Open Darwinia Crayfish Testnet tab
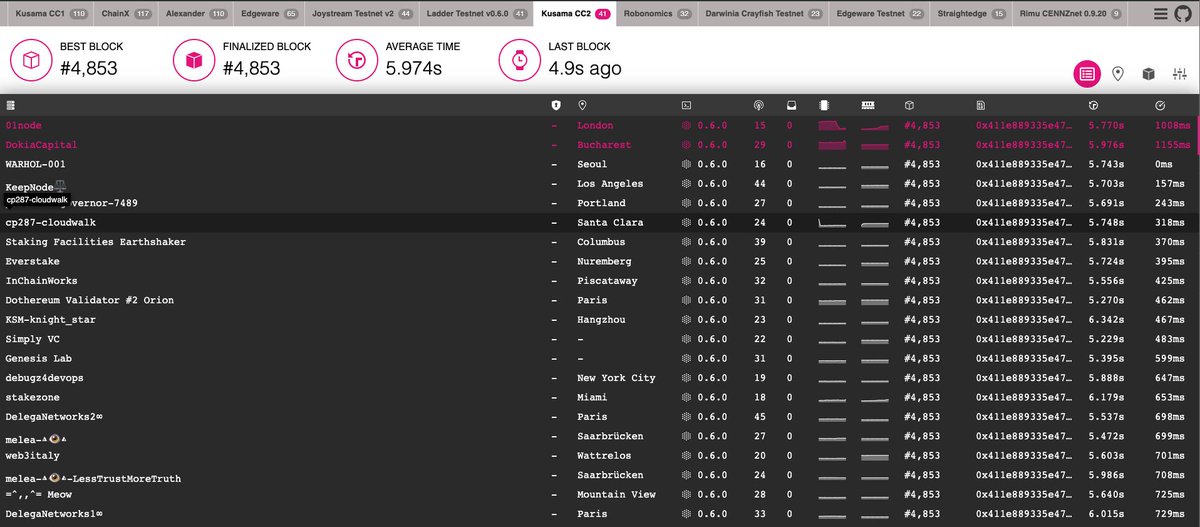This screenshot has height=527, width=1200. pos(764,15)
